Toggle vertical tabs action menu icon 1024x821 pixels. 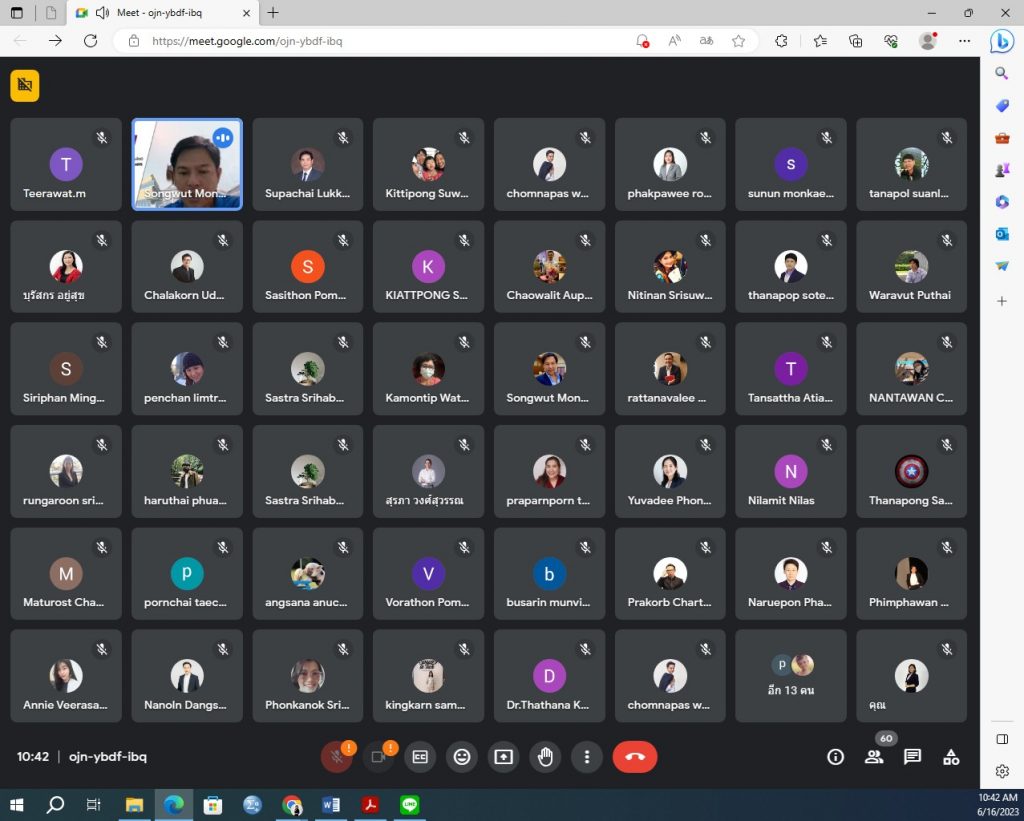click(x=17, y=13)
